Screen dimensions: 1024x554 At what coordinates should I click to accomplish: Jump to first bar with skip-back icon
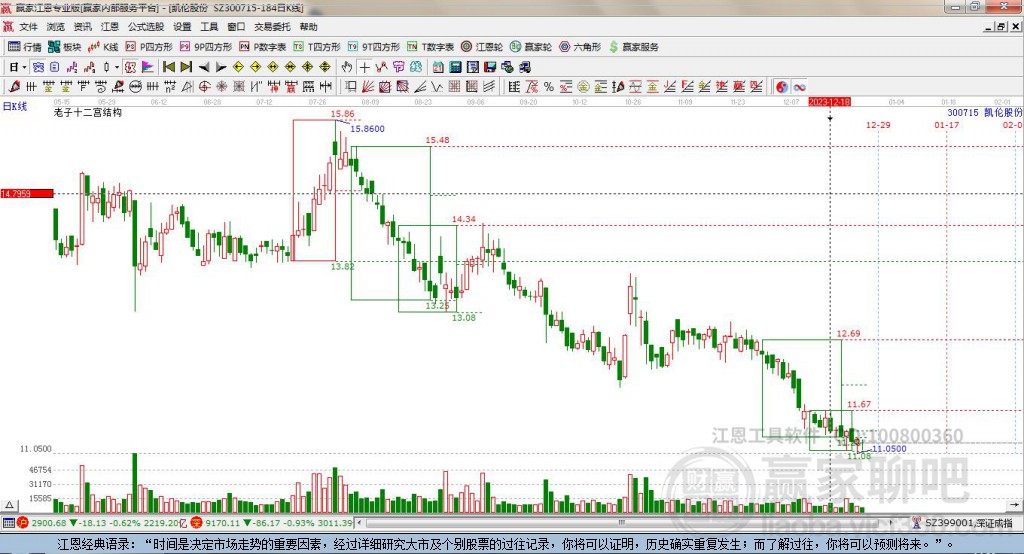click(169, 67)
